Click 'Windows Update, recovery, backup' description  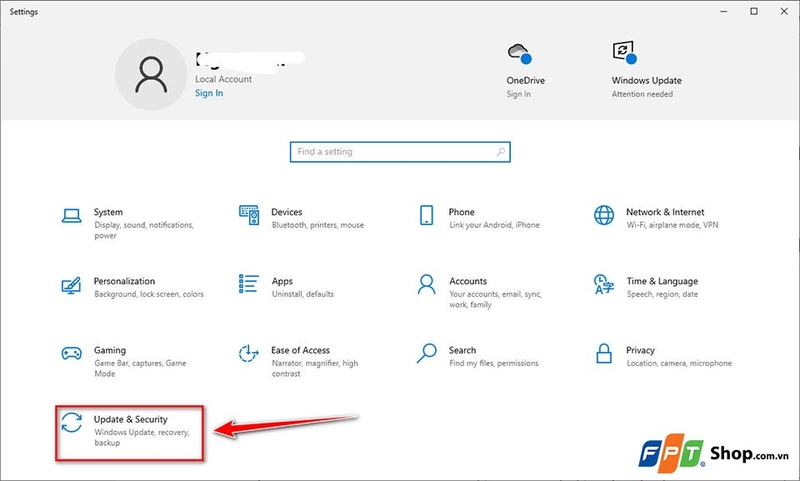pos(142,438)
